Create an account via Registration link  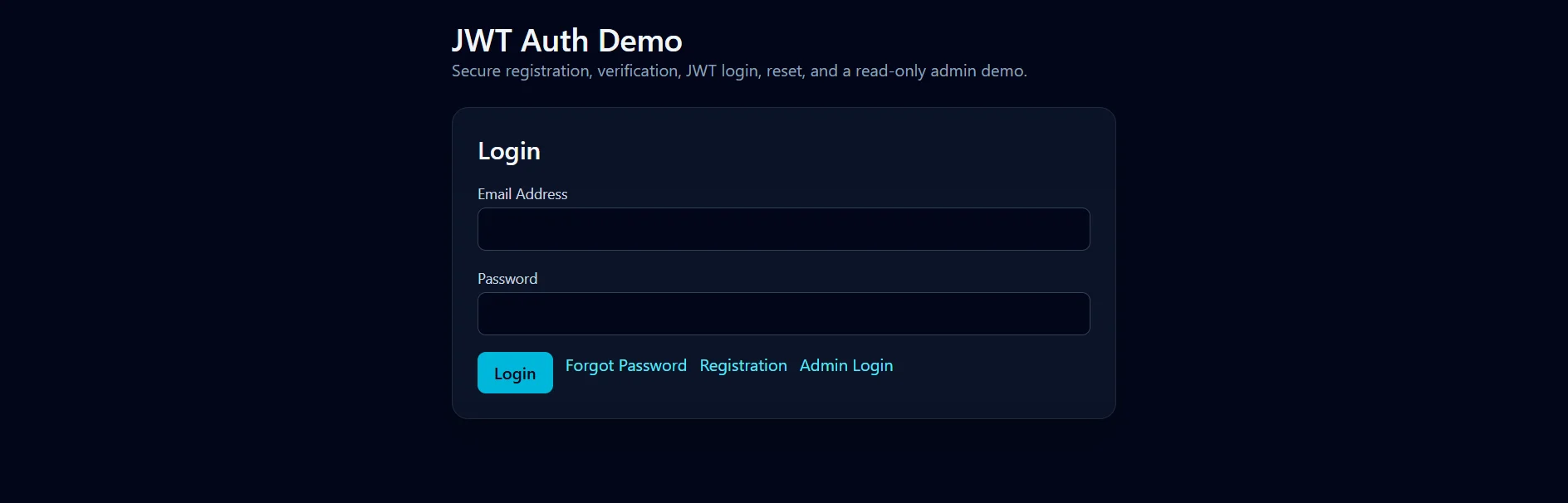743,366
